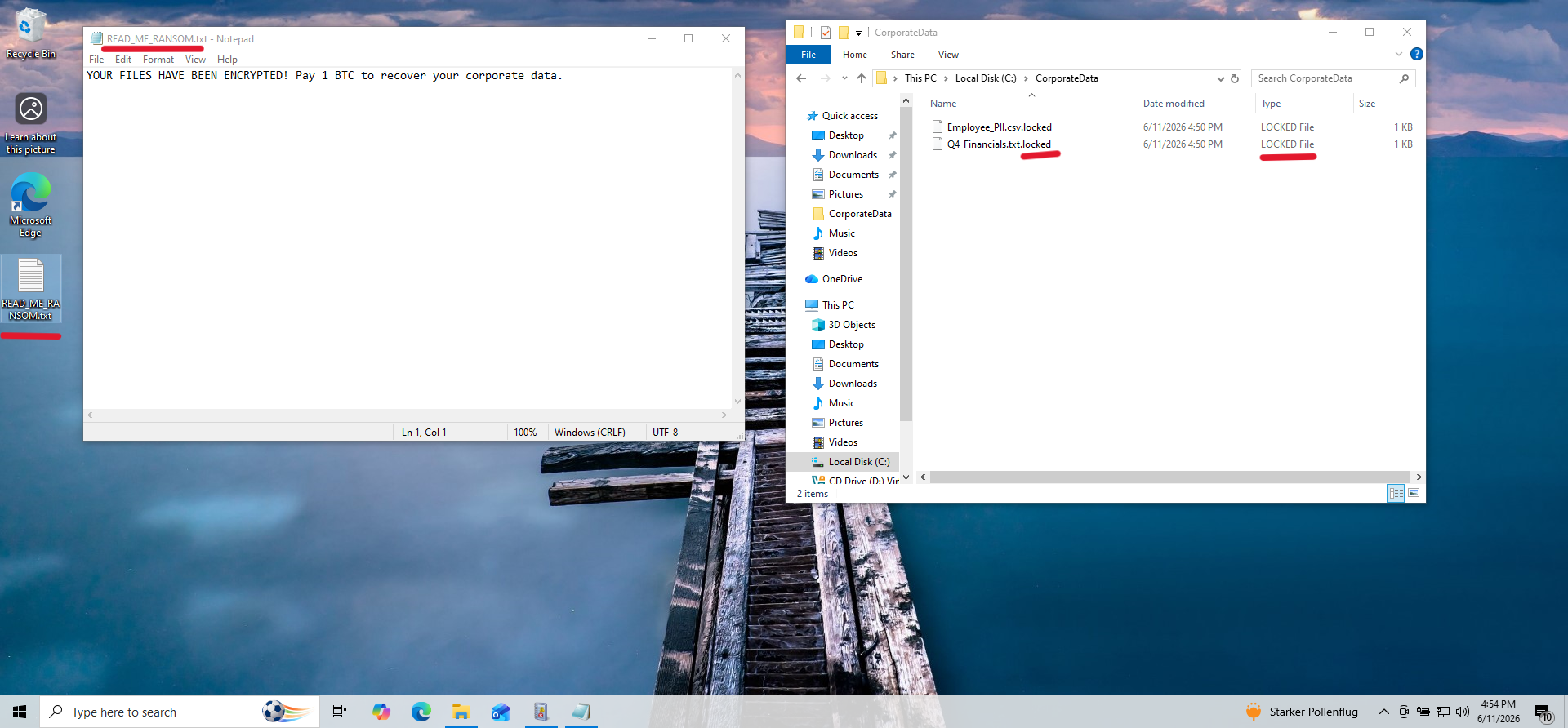Open recent locations dropdown arrow
Image resolution: width=1568 pixels, height=728 pixels.
(844, 78)
